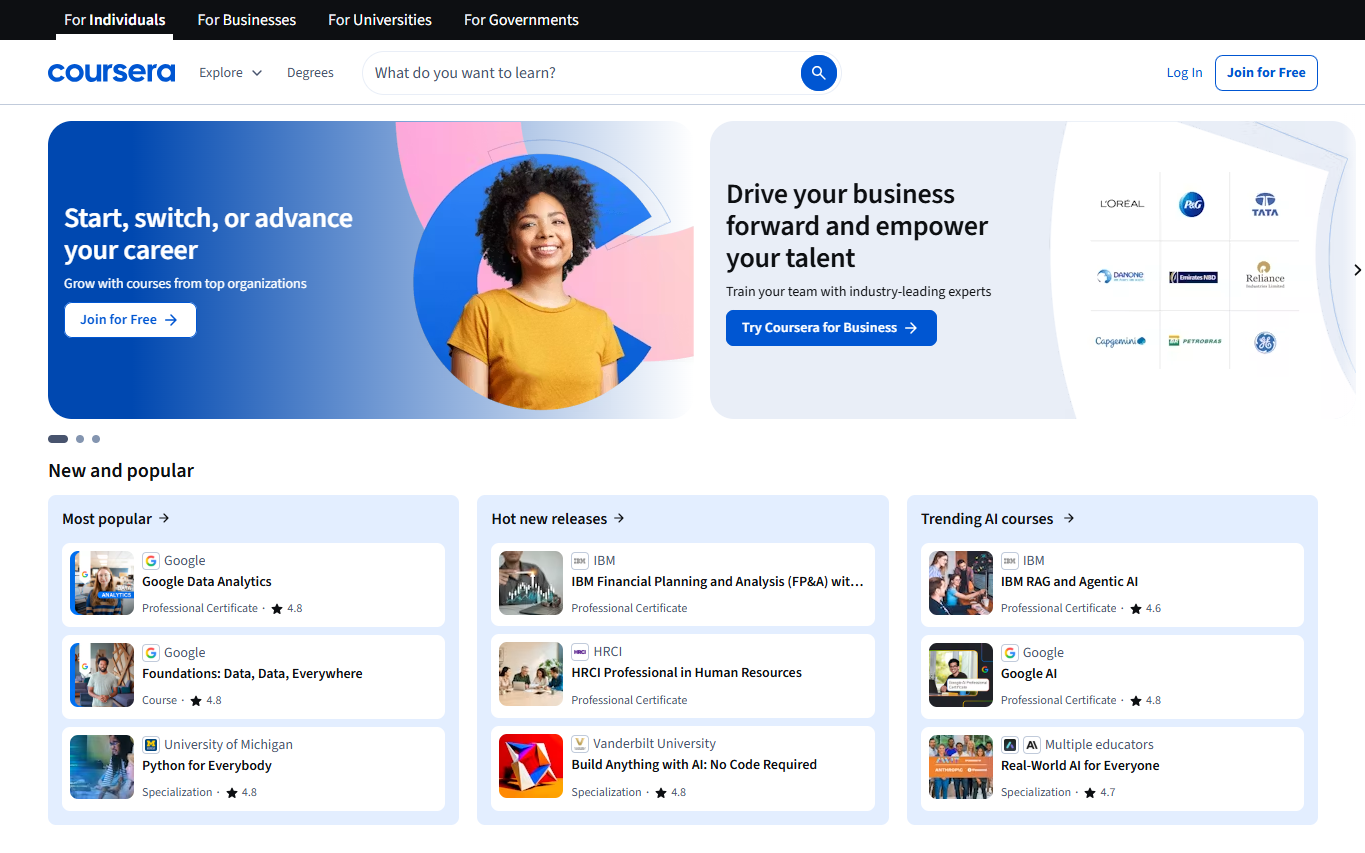1365x853 pixels.
Task: Open the IBM RAG and Agentic AI thumbnail
Action: [x=961, y=583]
